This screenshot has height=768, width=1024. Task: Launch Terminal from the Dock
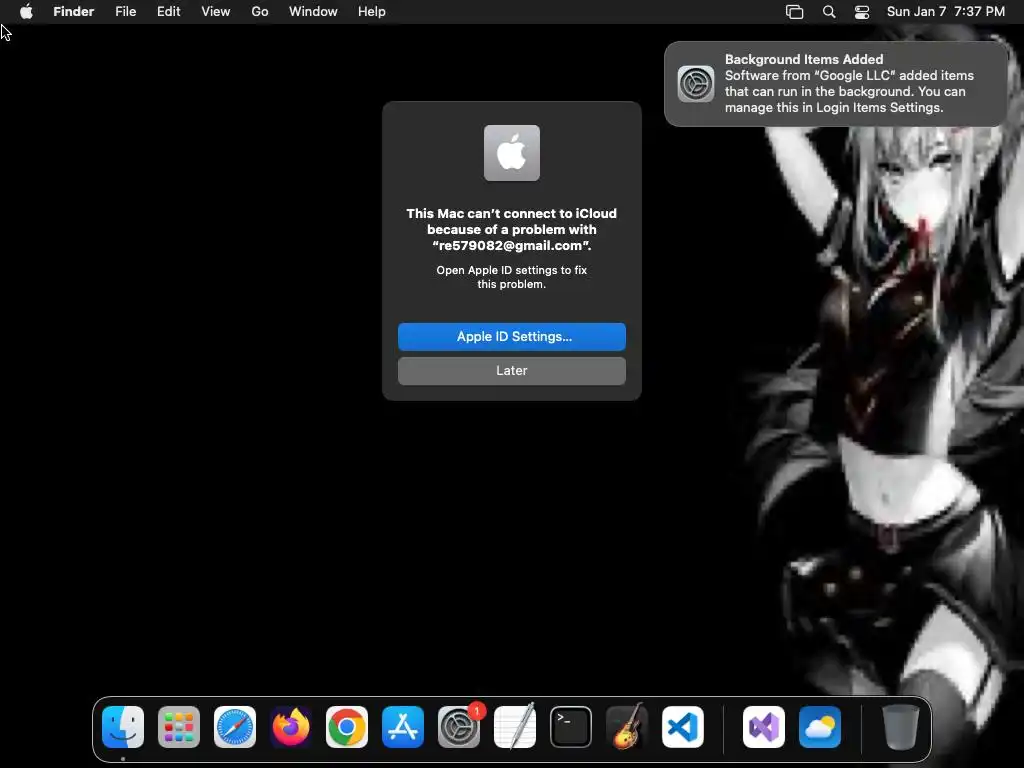(x=571, y=727)
